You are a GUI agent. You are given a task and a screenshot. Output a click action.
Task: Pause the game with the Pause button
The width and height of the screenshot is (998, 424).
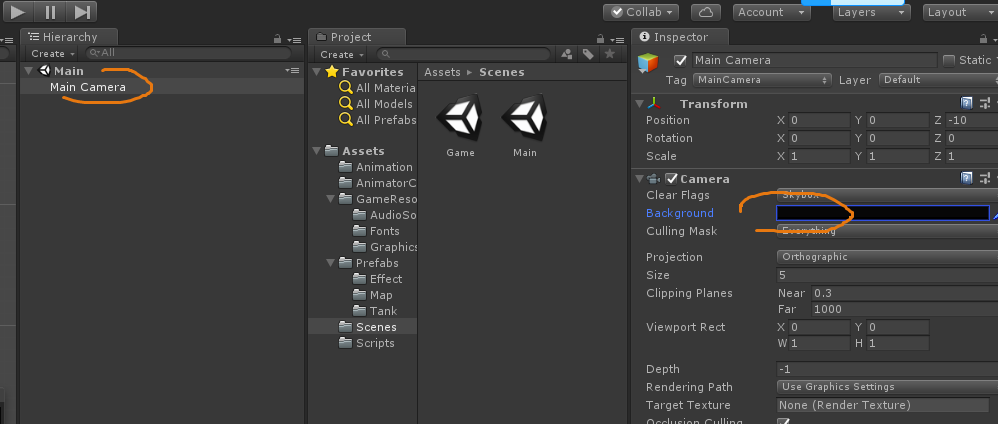(50, 11)
